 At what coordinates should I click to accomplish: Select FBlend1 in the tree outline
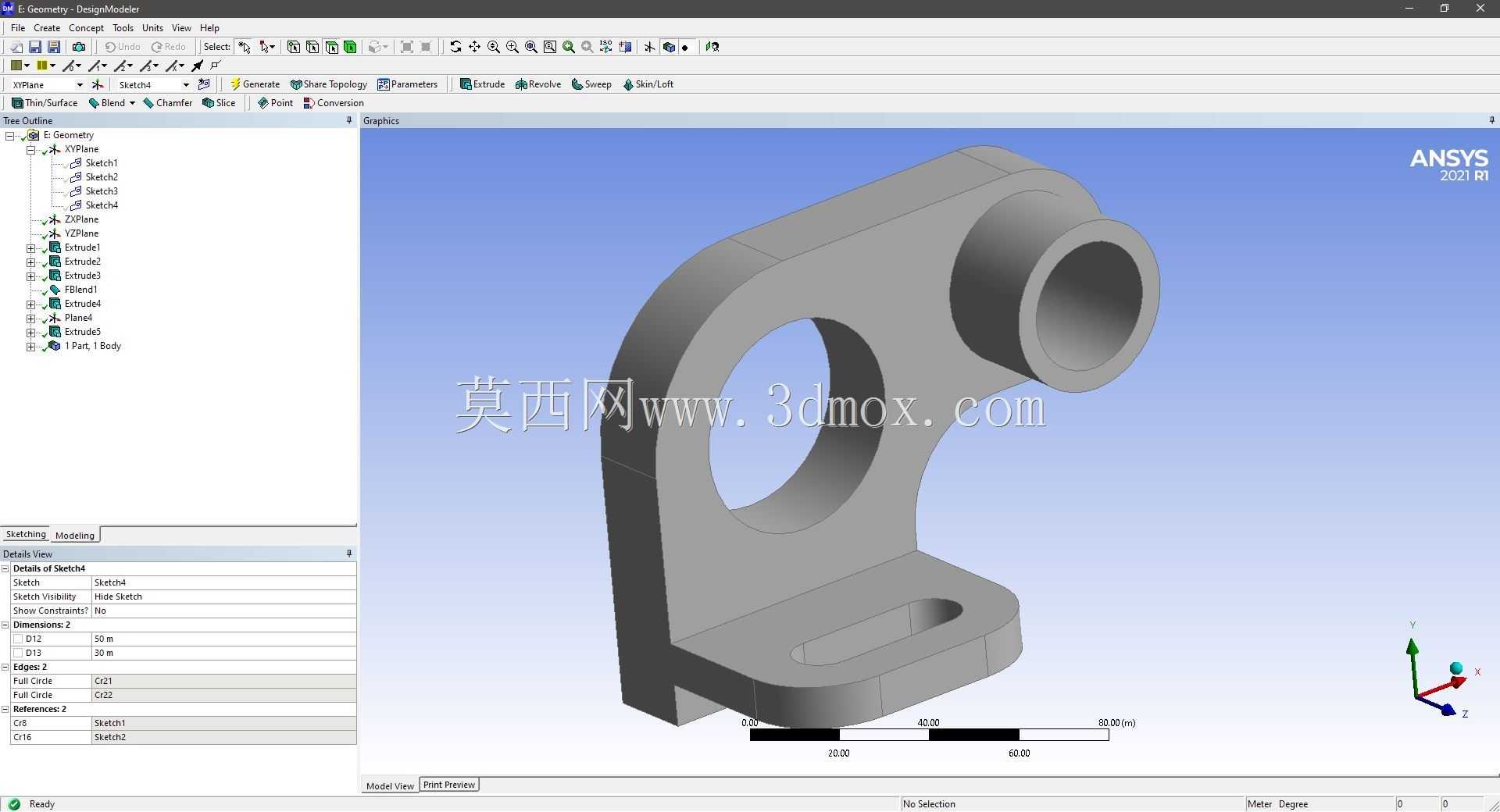point(80,290)
